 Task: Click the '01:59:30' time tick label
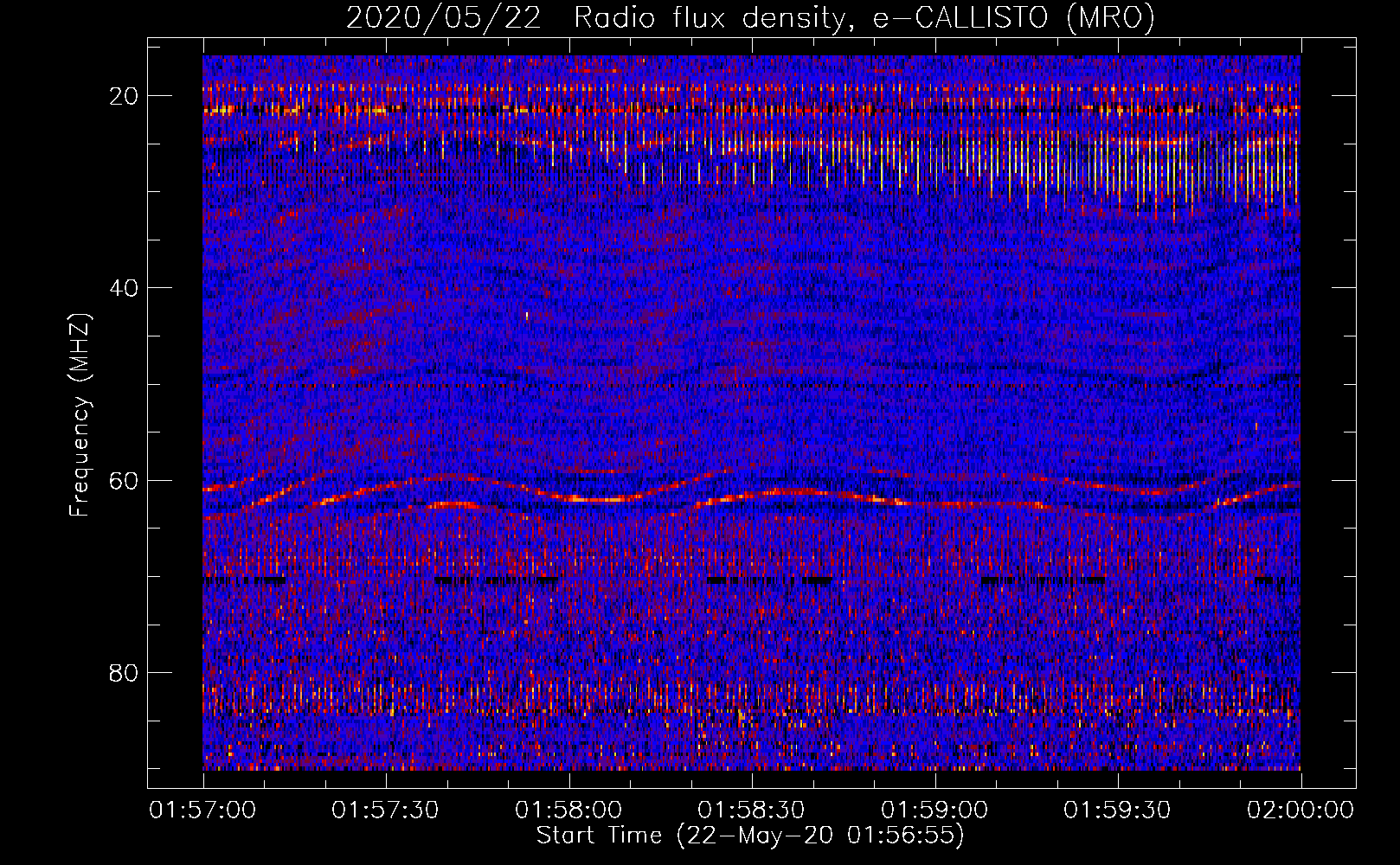coord(1117,811)
